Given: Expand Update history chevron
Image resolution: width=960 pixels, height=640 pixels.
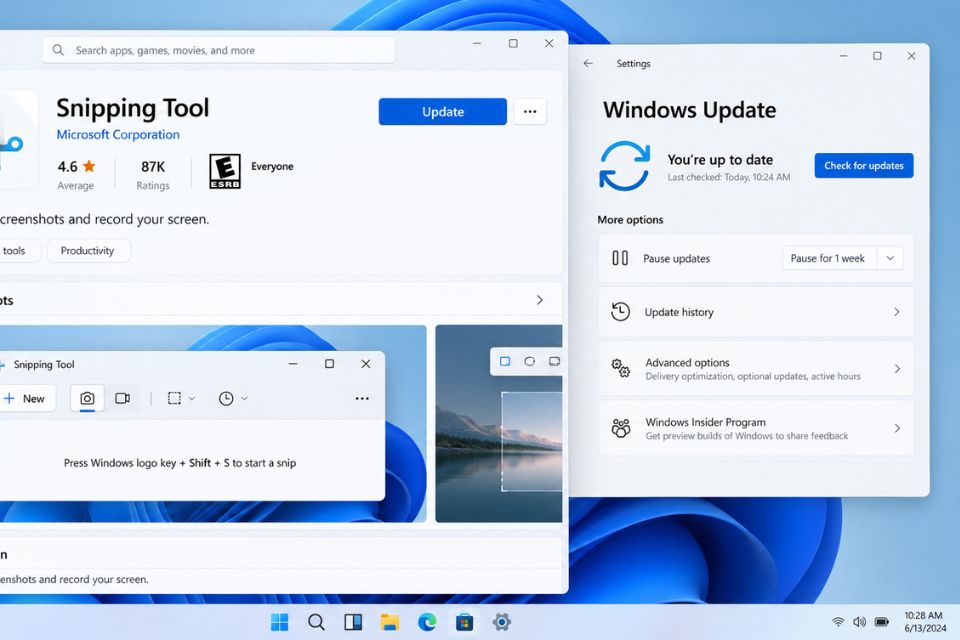Looking at the screenshot, I should coord(896,312).
